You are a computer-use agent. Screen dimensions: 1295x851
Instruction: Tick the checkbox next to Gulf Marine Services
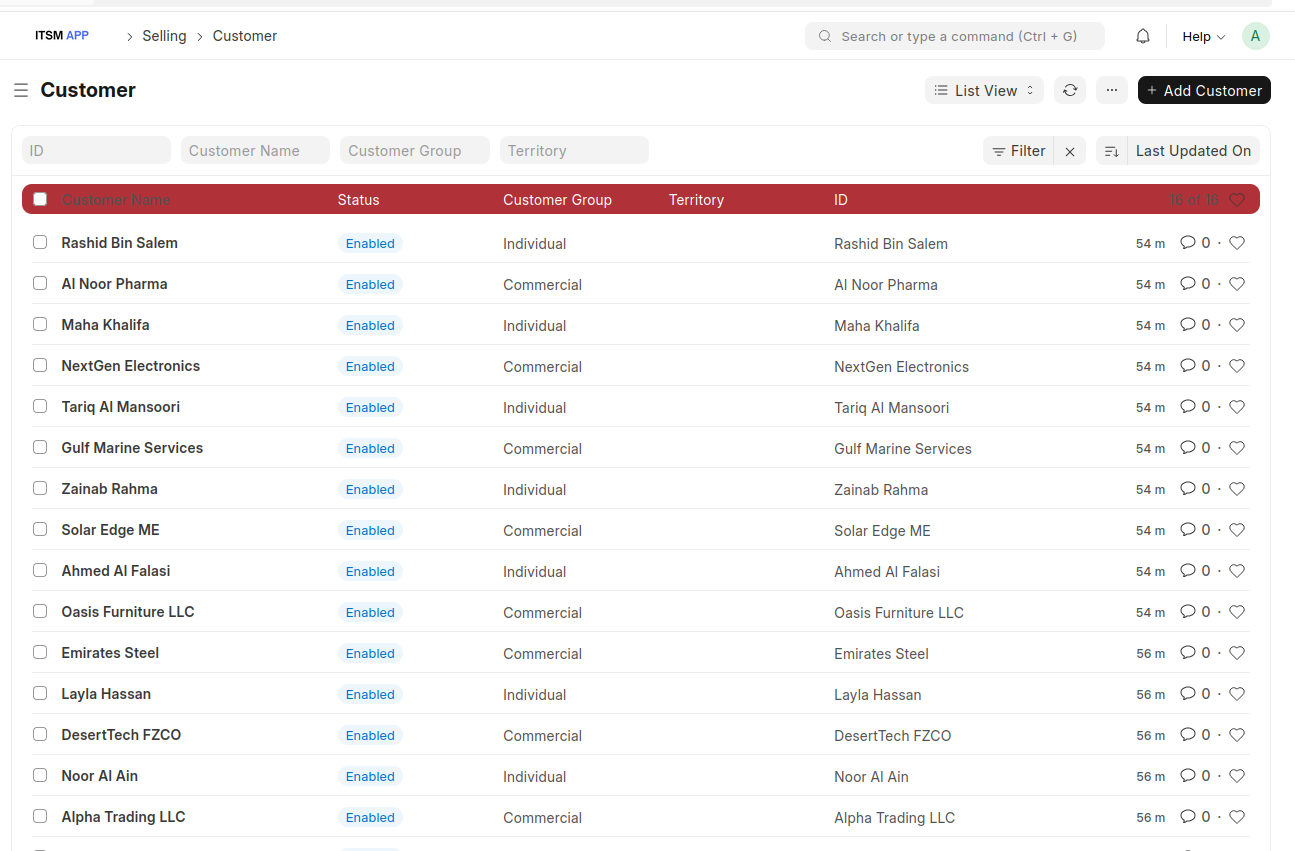coord(39,447)
